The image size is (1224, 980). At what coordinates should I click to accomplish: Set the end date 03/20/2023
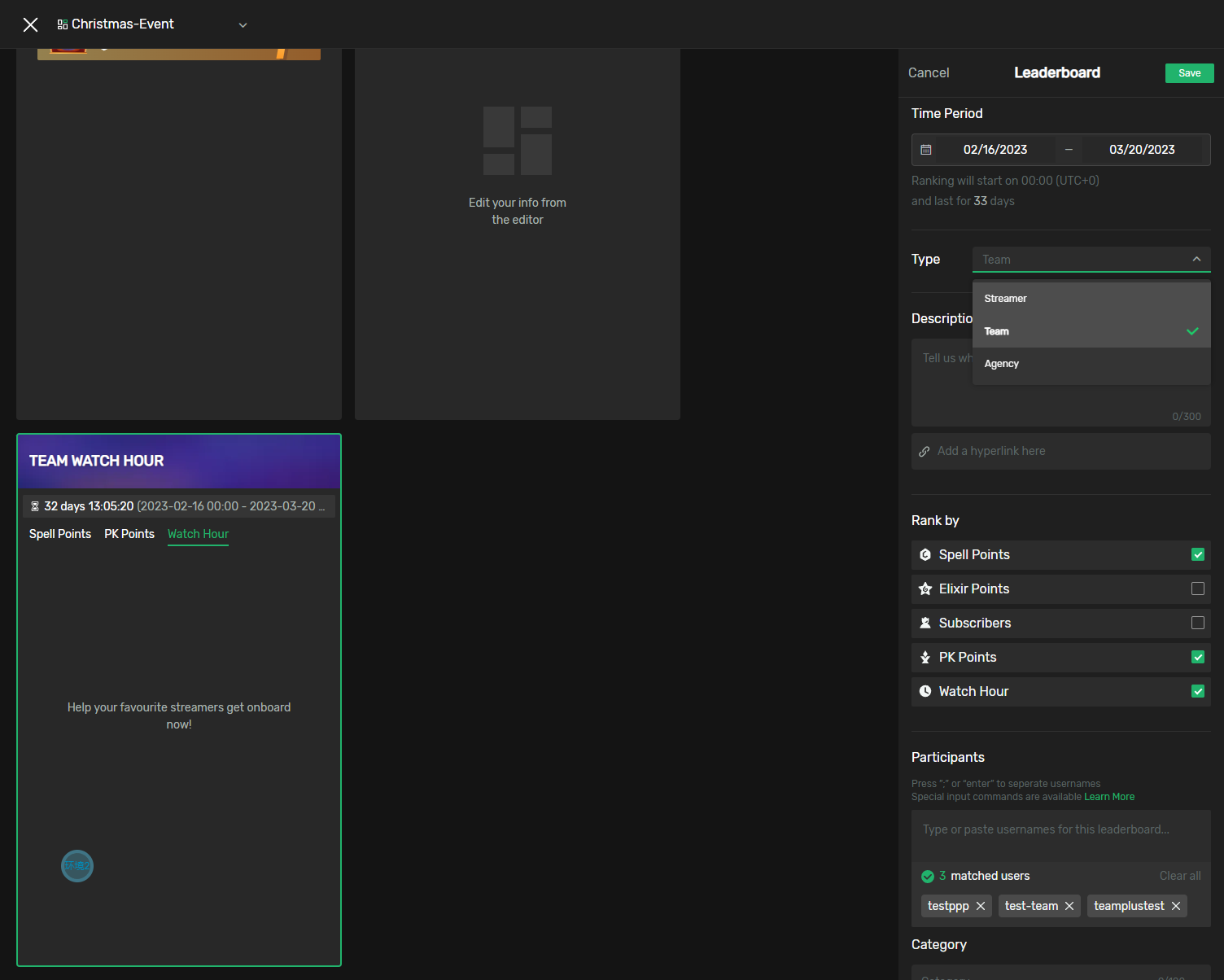(1142, 150)
